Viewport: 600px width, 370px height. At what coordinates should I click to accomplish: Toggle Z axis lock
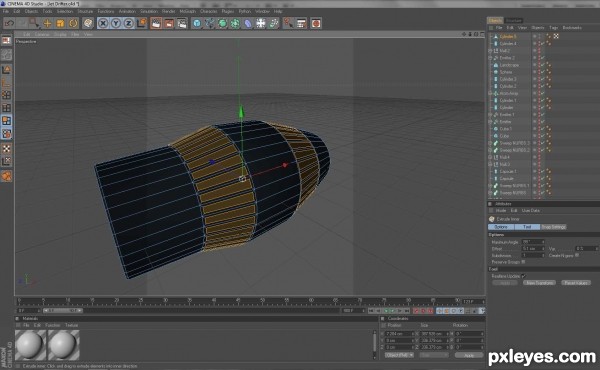(129, 23)
